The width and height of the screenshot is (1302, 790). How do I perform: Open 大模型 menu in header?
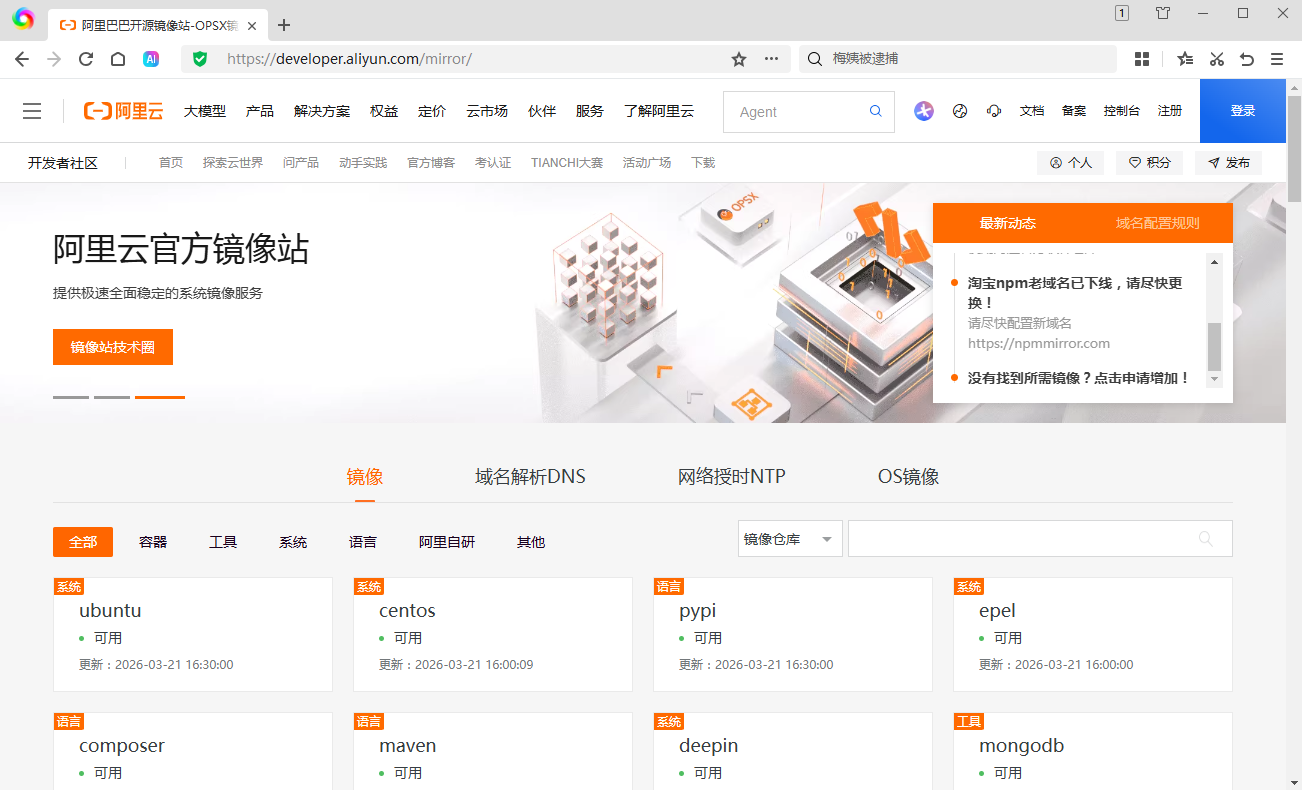[x=205, y=111]
